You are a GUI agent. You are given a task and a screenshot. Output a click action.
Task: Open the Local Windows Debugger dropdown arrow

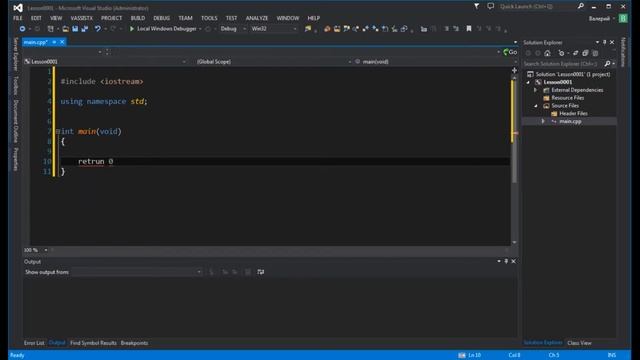(200, 29)
